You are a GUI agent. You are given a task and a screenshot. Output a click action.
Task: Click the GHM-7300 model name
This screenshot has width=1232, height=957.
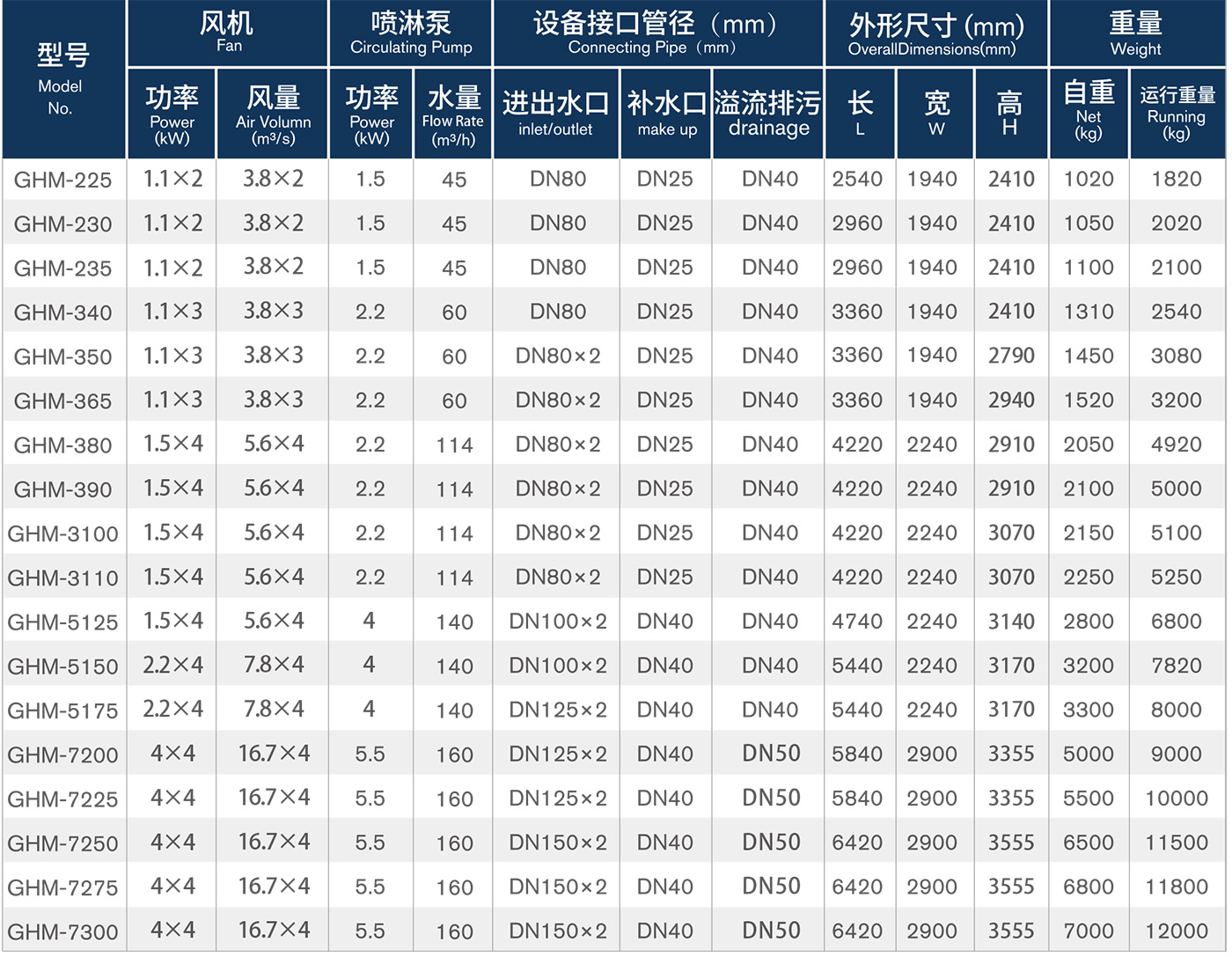(x=63, y=932)
